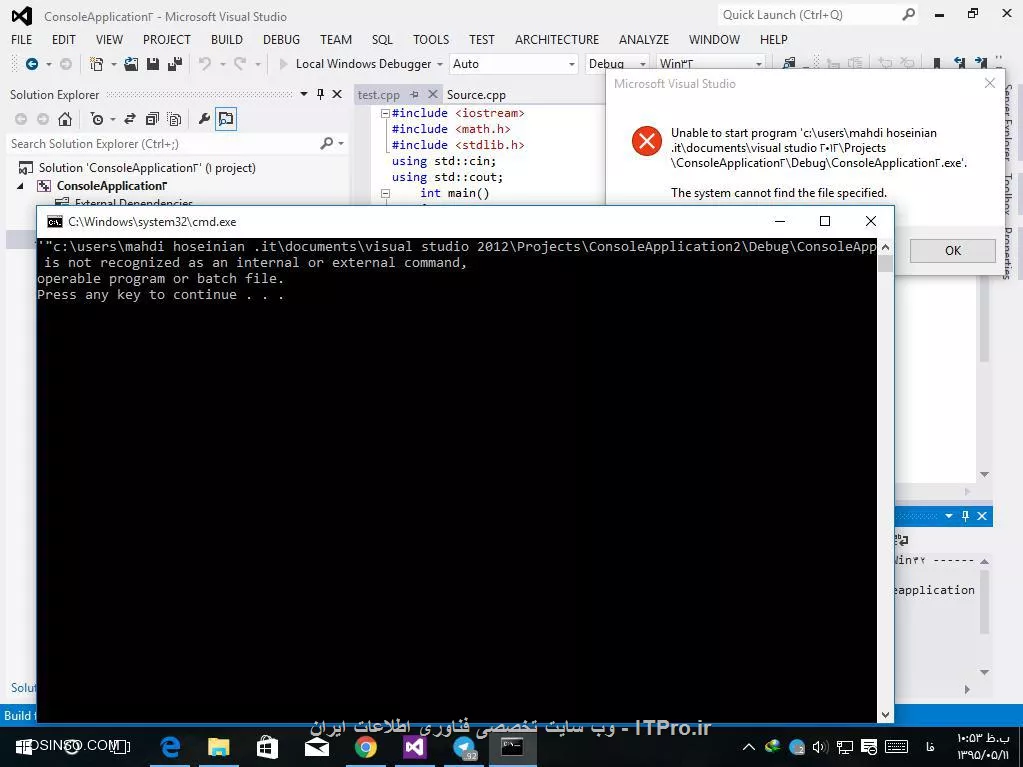This screenshot has width=1023, height=767.
Task: Open the DEBUG menu
Action: [281, 39]
